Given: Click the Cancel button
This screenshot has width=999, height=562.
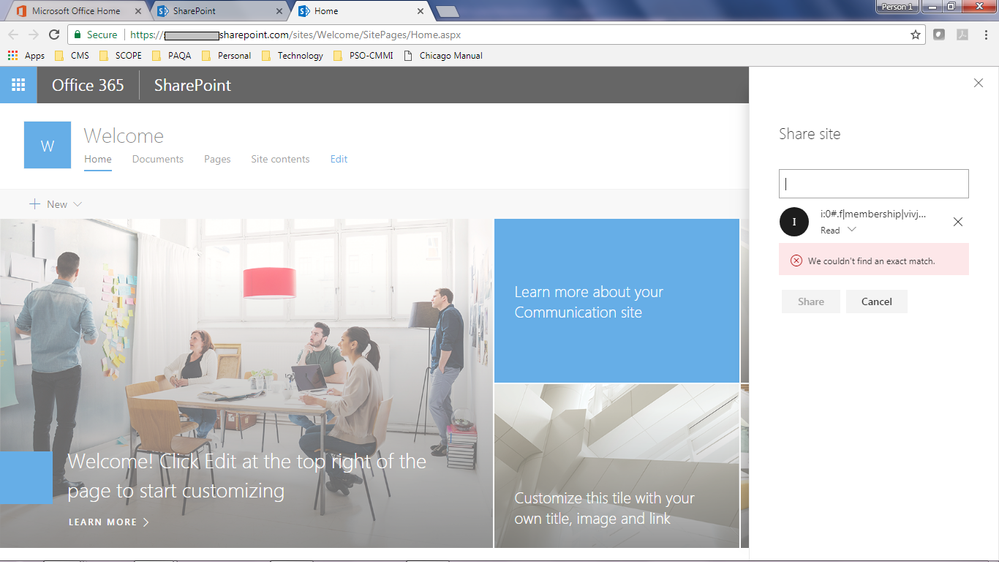Looking at the screenshot, I should [x=876, y=301].
